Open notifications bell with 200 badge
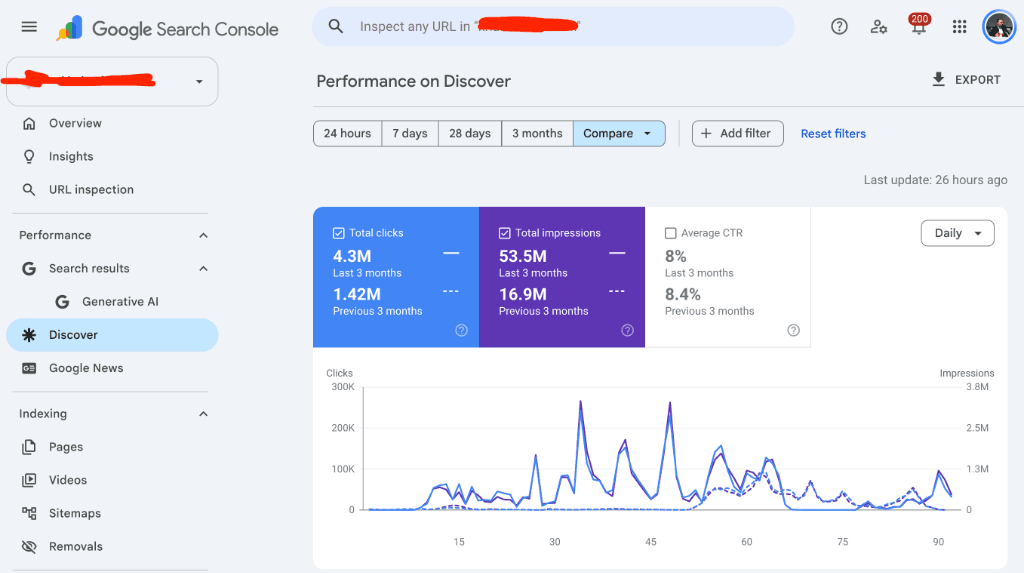This screenshot has width=1024, height=573. click(x=919, y=25)
